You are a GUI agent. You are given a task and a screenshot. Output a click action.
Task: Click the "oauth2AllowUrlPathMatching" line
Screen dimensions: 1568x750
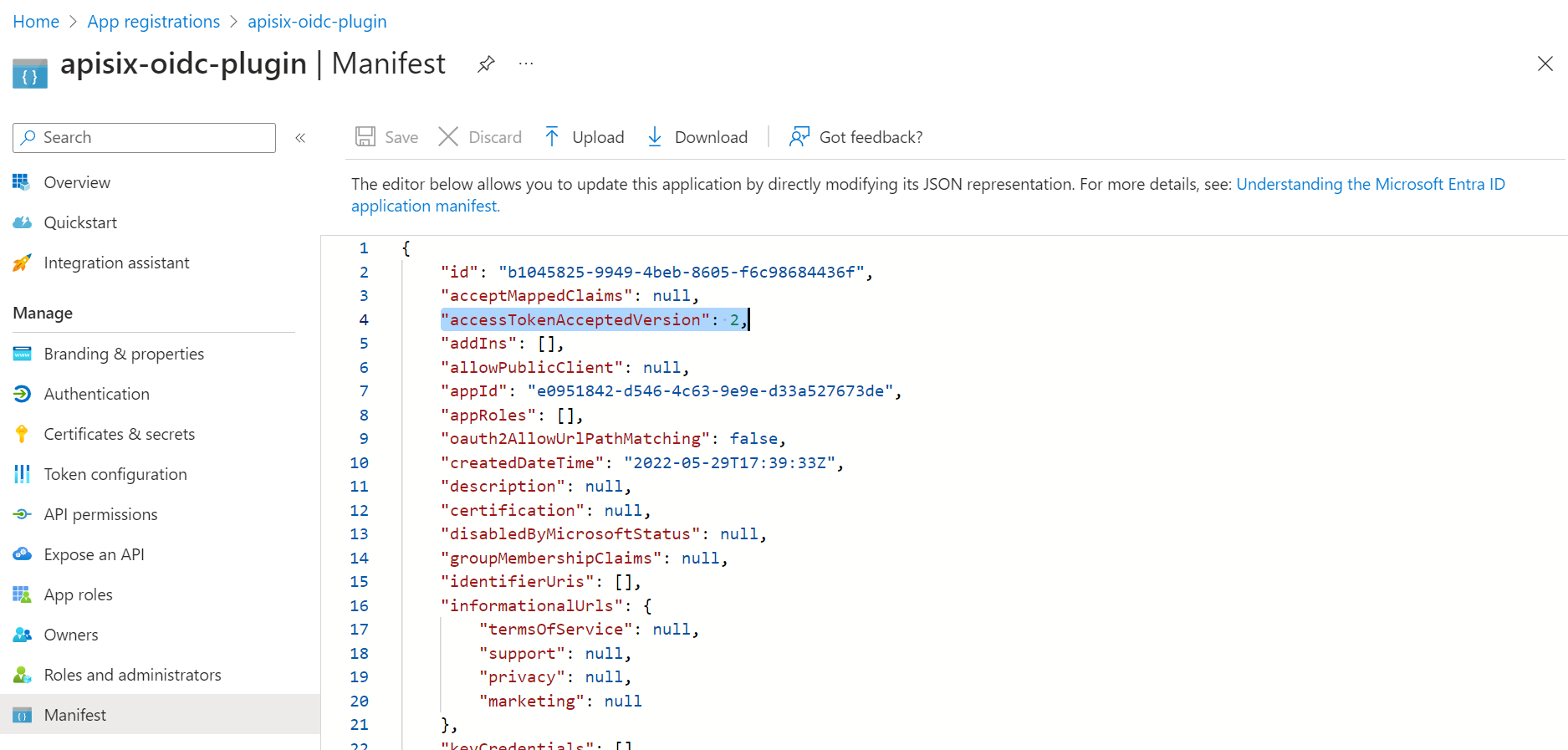click(614, 438)
